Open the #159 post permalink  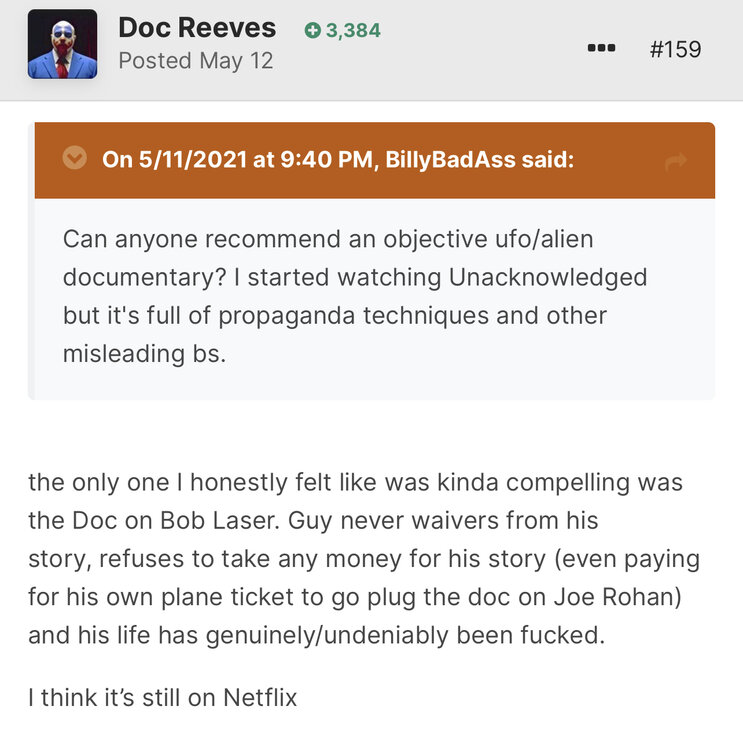click(x=675, y=49)
